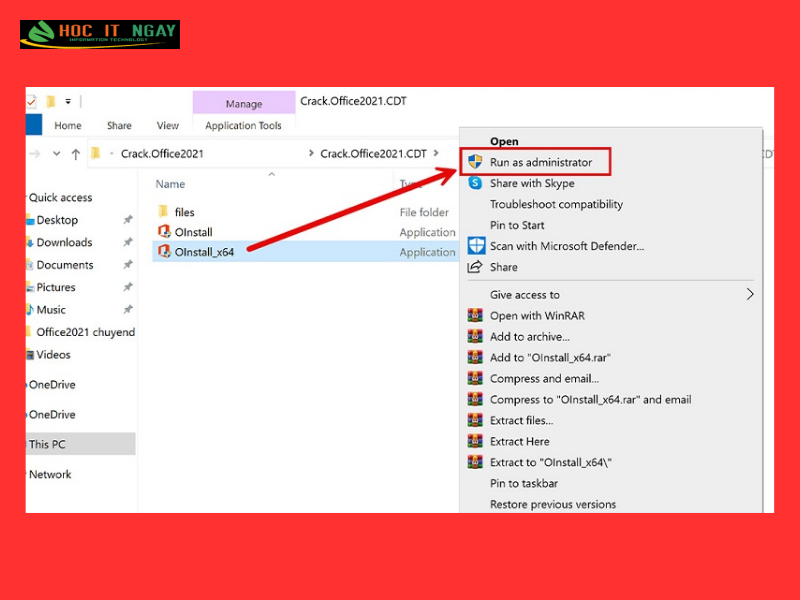Click the folder icon of the files folder
800x600 pixels.
pyautogui.click(x=163, y=211)
